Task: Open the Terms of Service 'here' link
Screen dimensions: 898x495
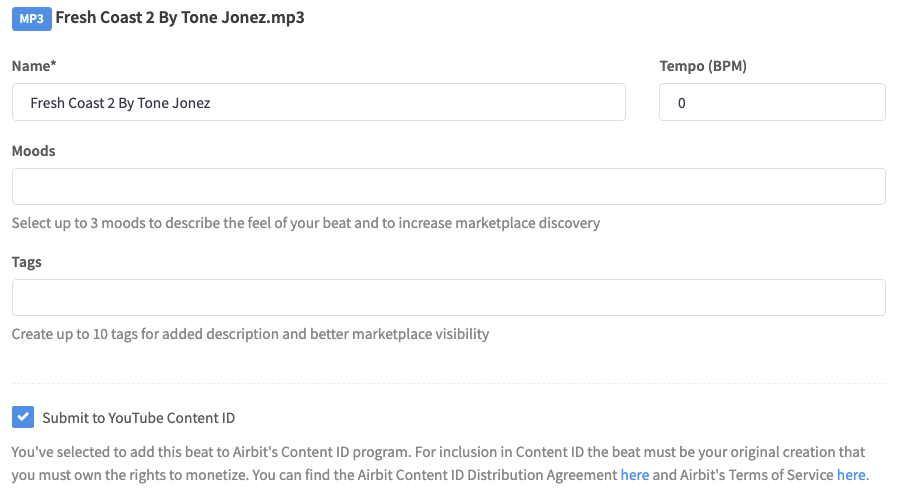Action: [x=851, y=475]
